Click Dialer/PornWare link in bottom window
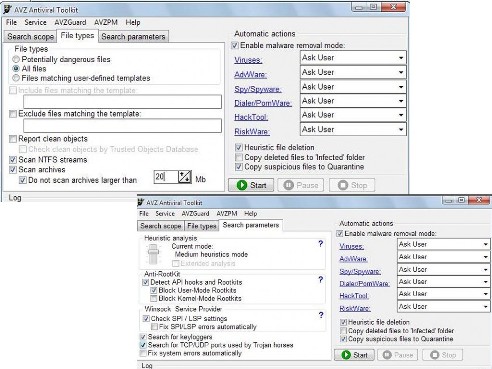492x369 pixels. click(364, 284)
